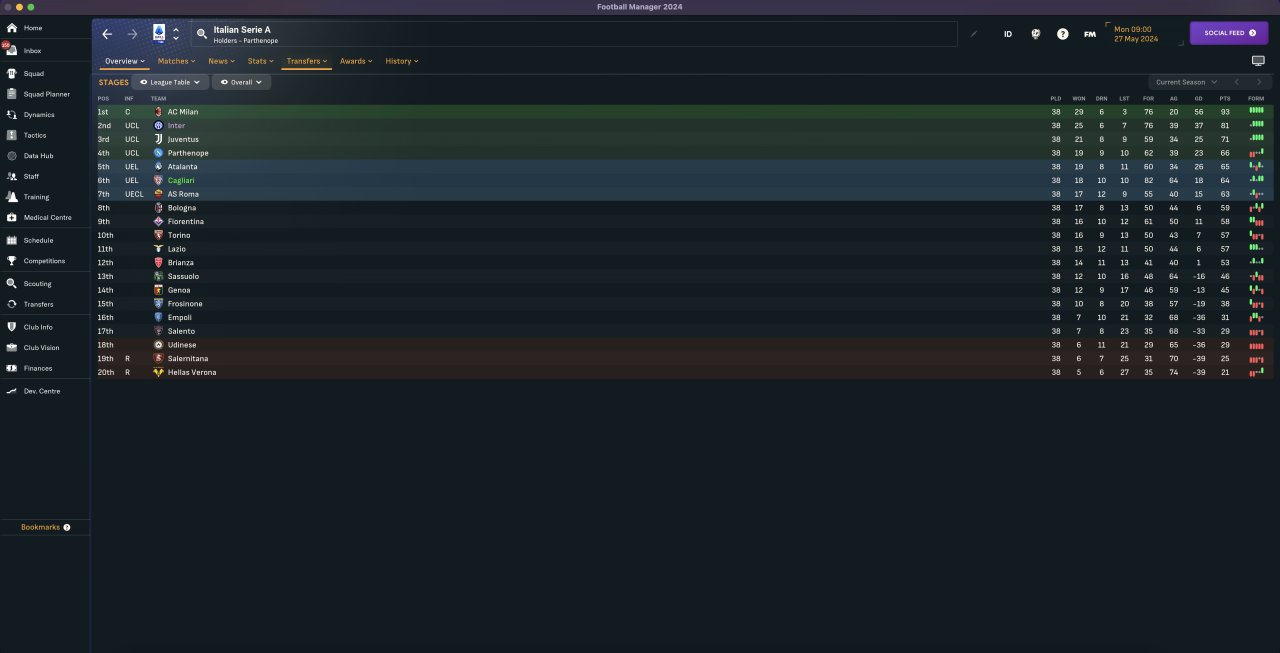Open the ID in-game editor icon
The width and height of the screenshot is (1280, 653).
(x=1007, y=34)
